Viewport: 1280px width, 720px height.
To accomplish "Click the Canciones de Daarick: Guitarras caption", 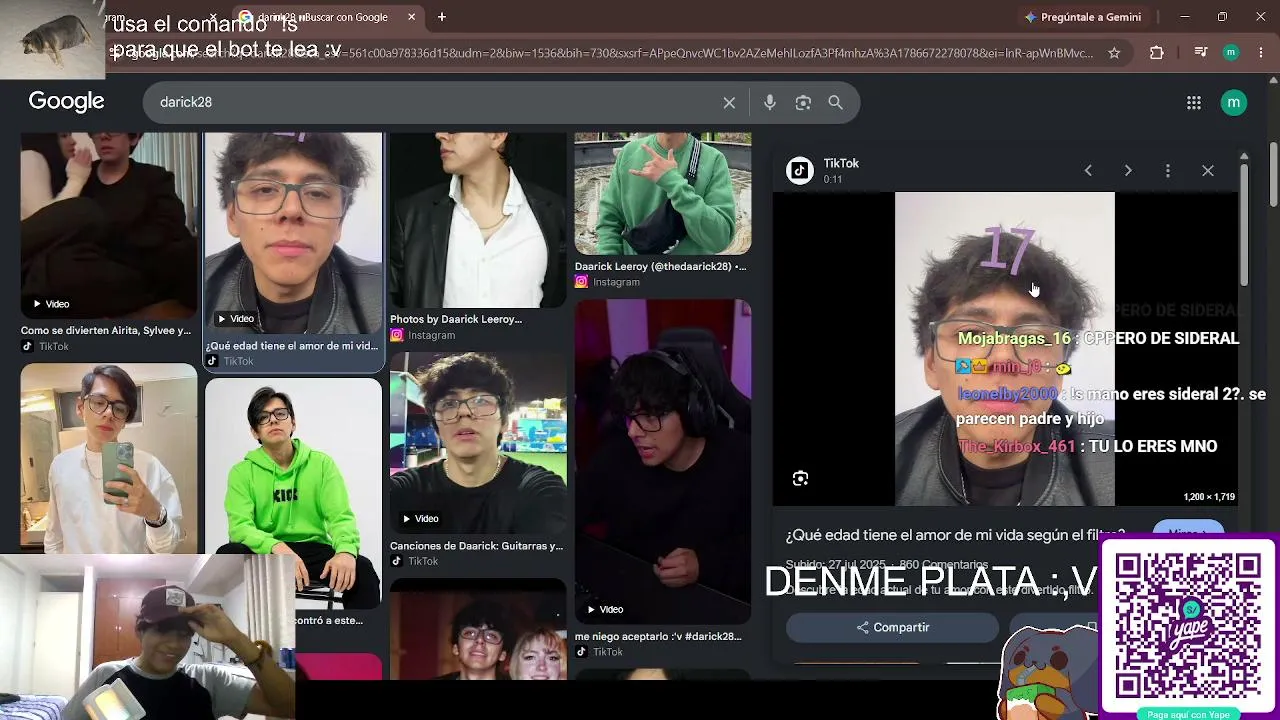I will click(476, 546).
